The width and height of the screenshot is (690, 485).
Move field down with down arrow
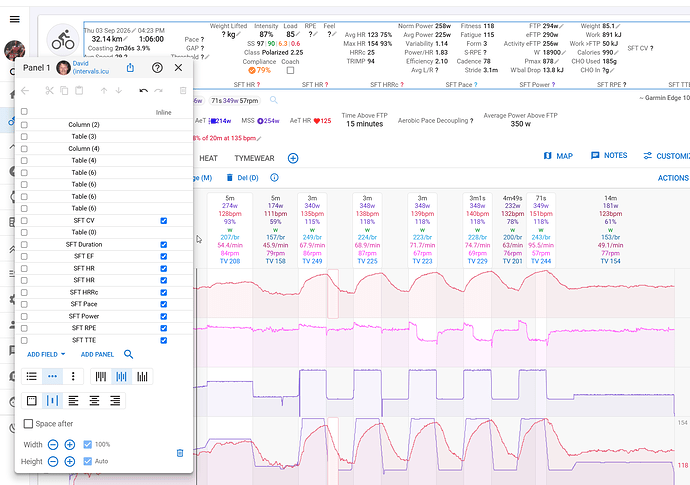119,91
